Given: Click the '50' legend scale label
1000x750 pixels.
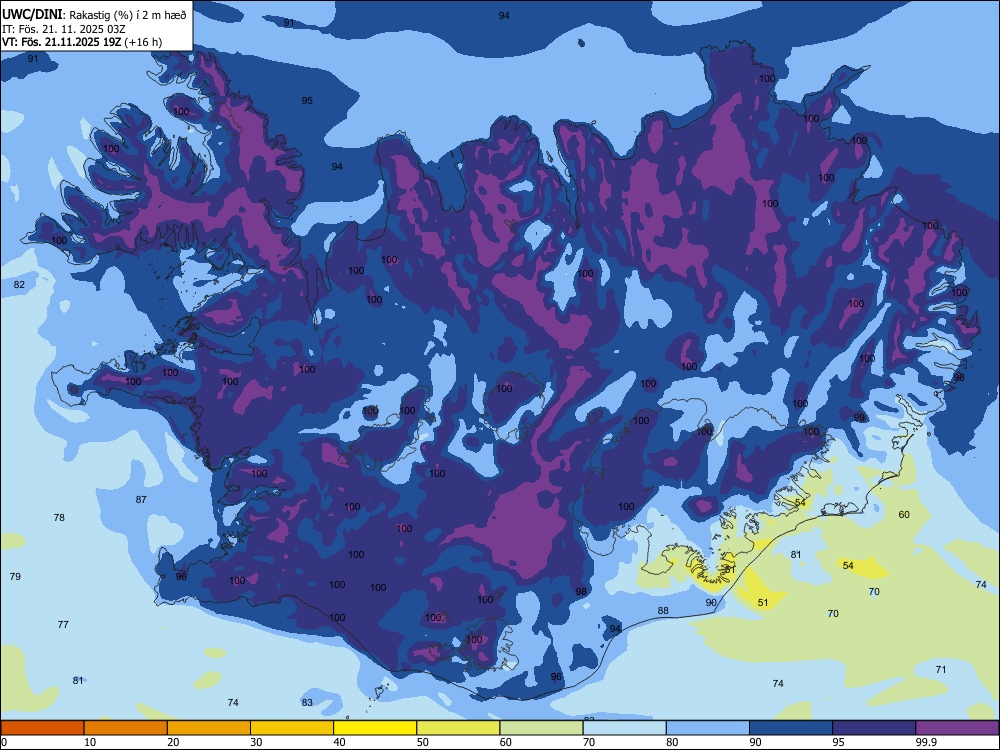Looking at the screenshot, I should coord(422,742).
